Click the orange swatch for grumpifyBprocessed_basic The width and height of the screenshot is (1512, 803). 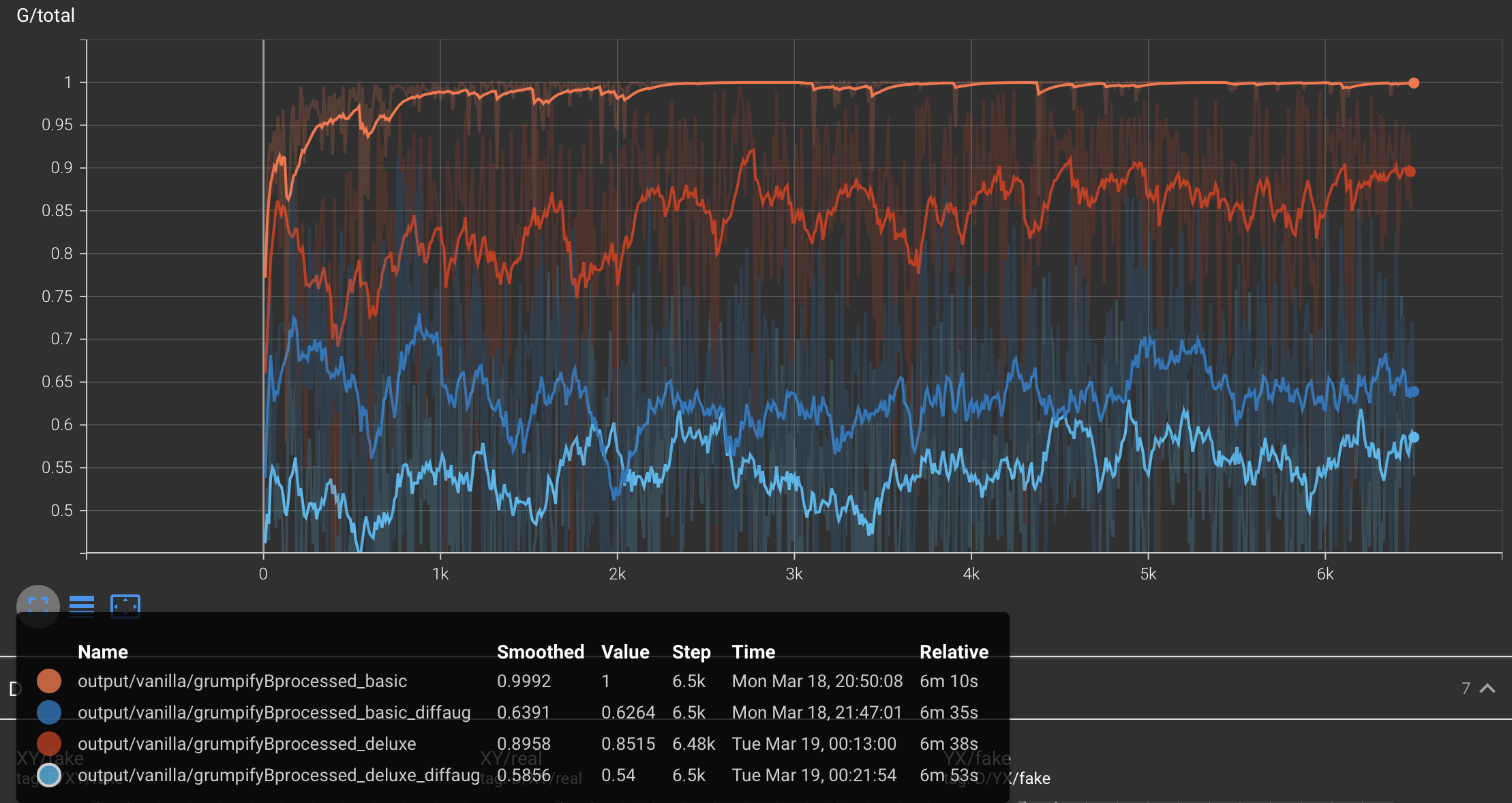[49, 681]
